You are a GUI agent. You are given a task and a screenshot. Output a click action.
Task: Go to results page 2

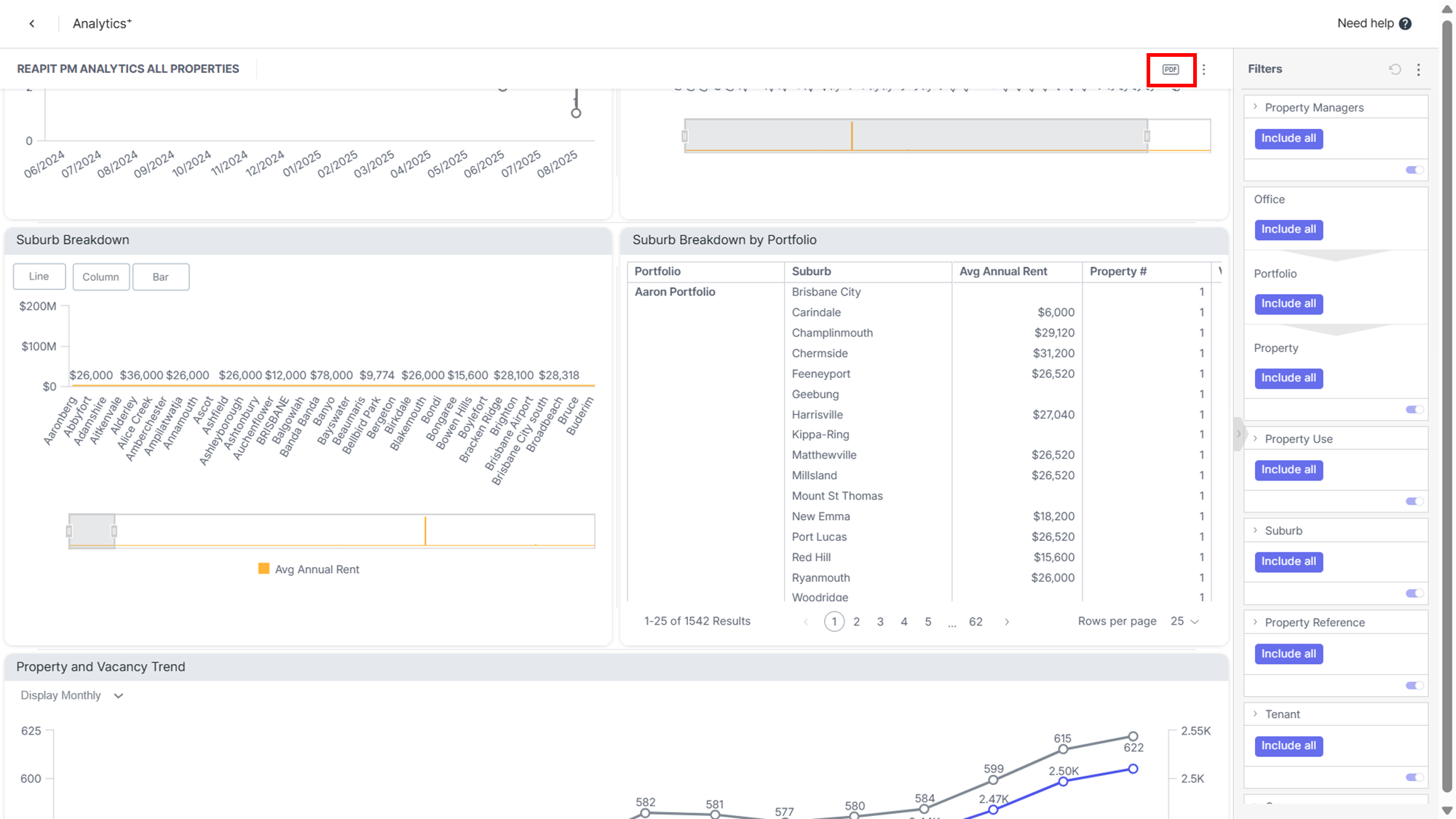pyautogui.click(x=856, y=622)
